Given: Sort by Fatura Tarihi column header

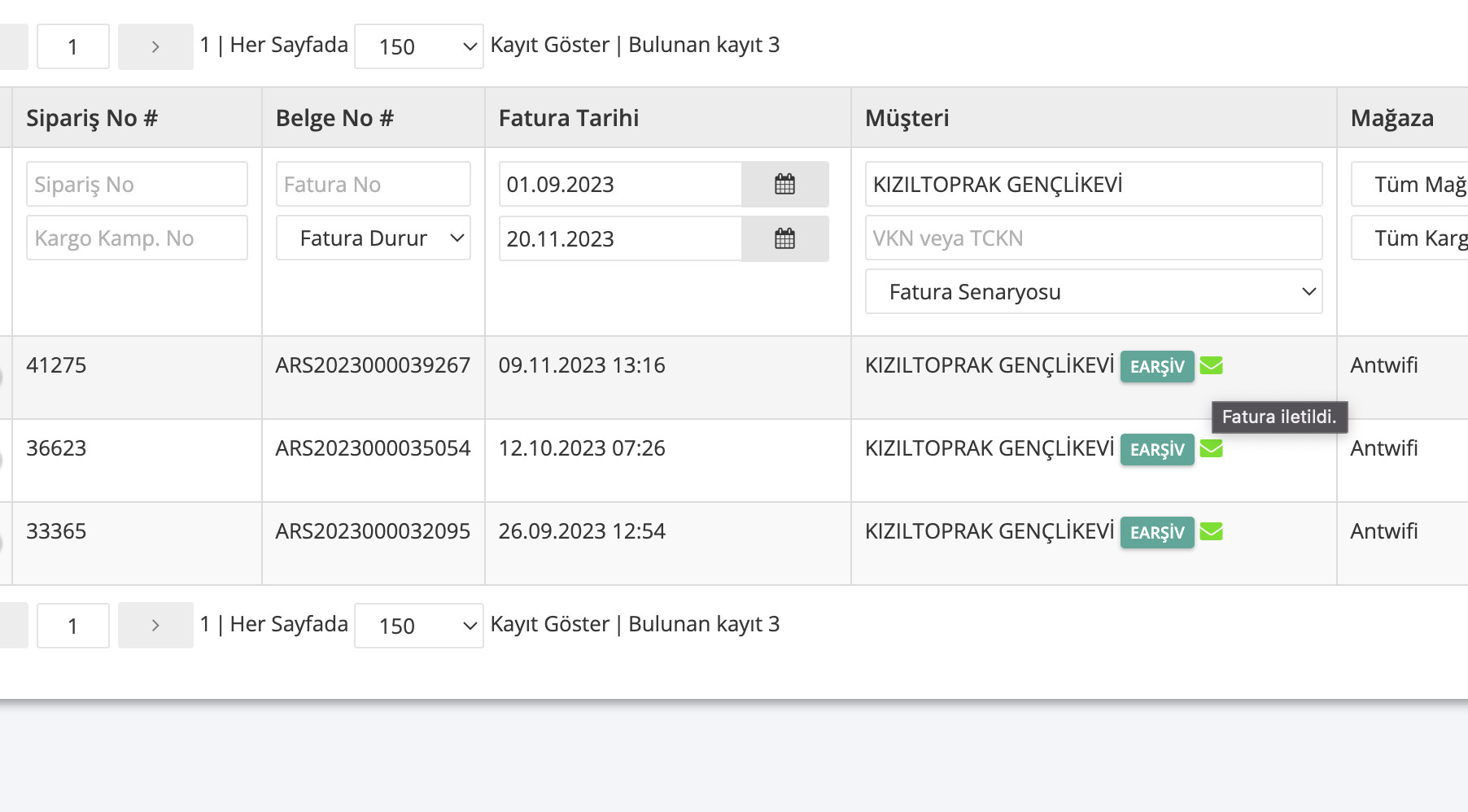Looking at the screenshot, I should (x=568, y=119).
